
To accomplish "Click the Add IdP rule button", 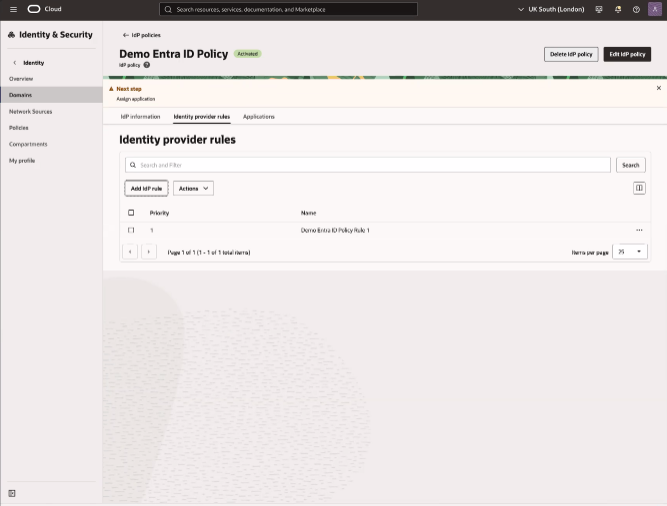I will [146, 188].
